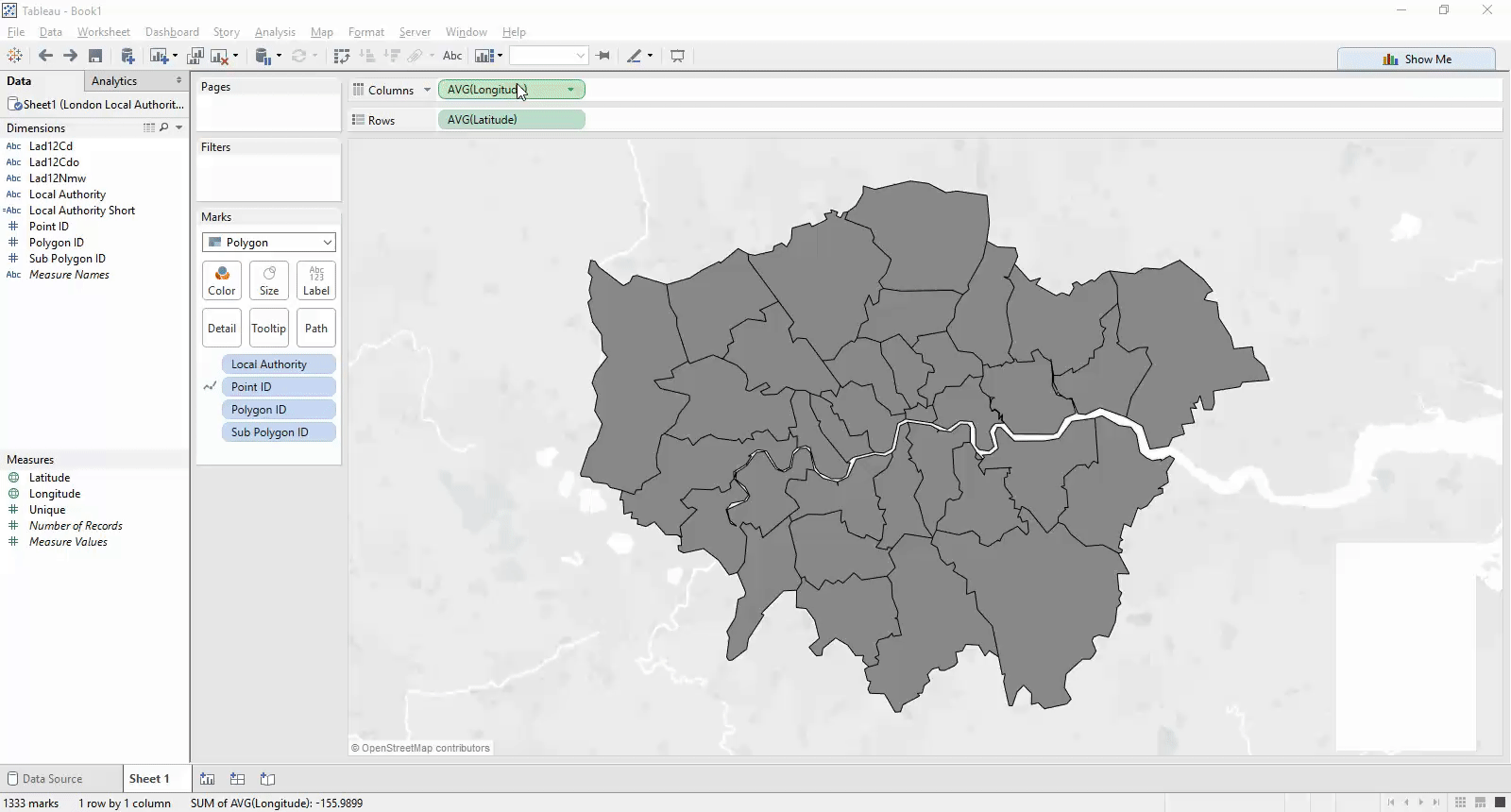Open the Analysis menu
Viewport: 1511px width, 812px height.
(275, 32)
